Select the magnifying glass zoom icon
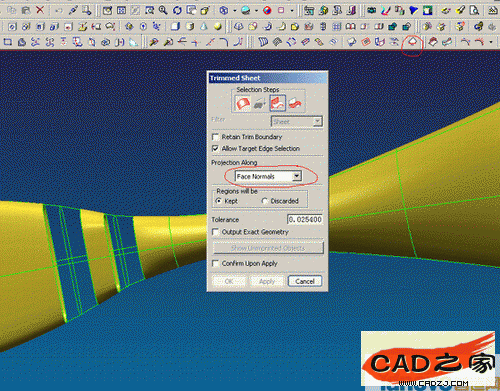This screenshot has height=391, width=500. click(x=163, y=10)
